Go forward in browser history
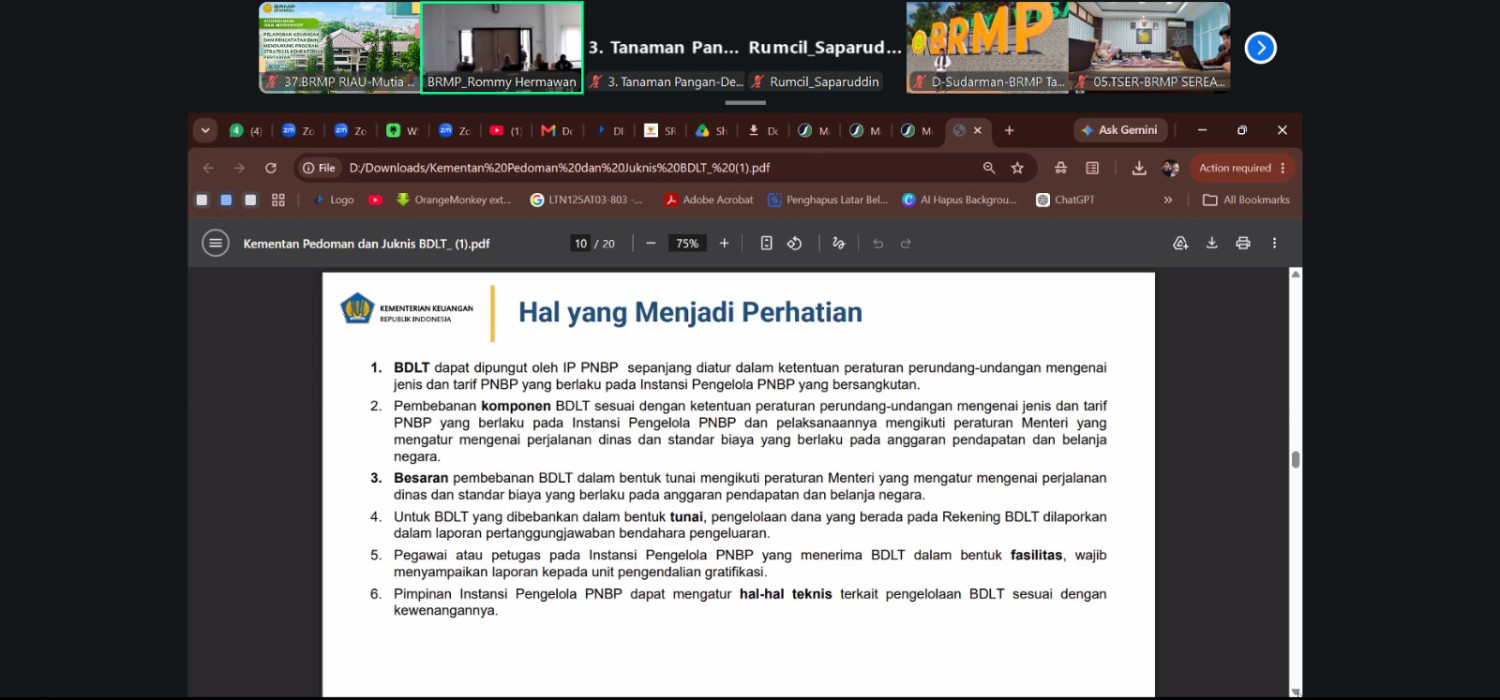 pyautogui.click(x=239, y=168)
